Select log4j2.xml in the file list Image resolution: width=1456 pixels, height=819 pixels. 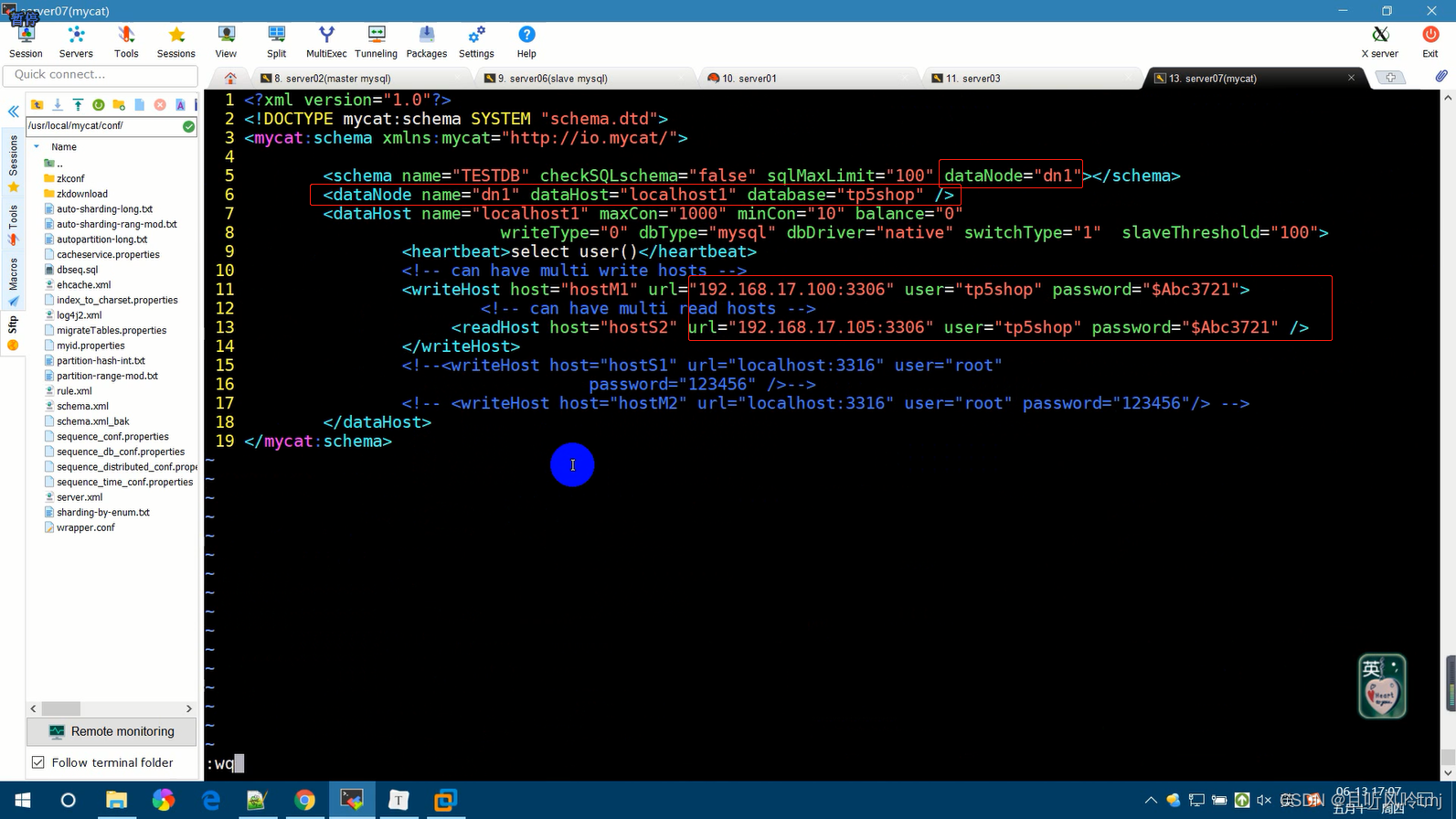pyautogui.click(x=79, y=315)
